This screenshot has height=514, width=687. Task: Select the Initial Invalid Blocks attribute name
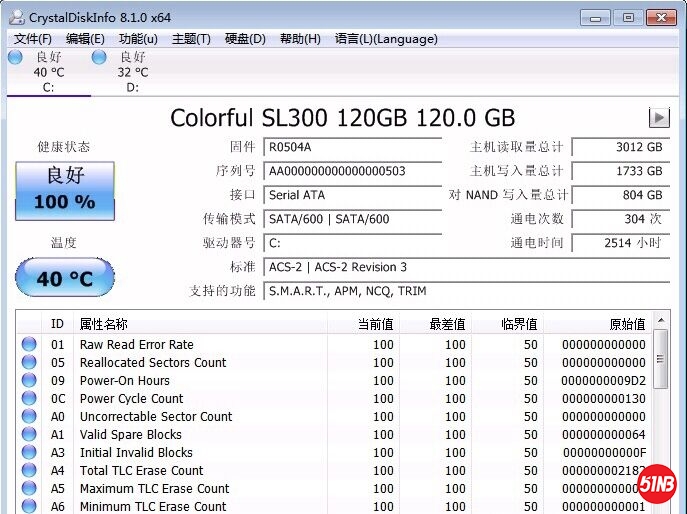pyautogui.click(x=136, y=452)
